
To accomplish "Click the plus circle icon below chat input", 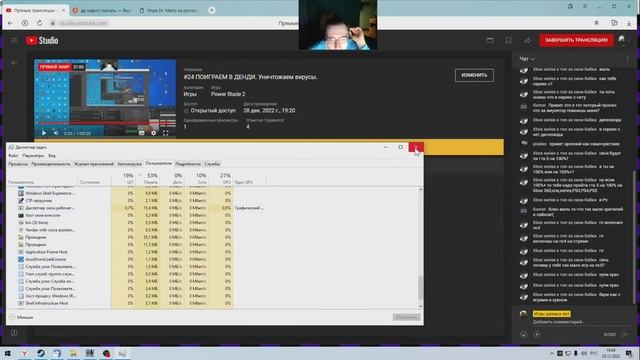I will click(537, 334).
